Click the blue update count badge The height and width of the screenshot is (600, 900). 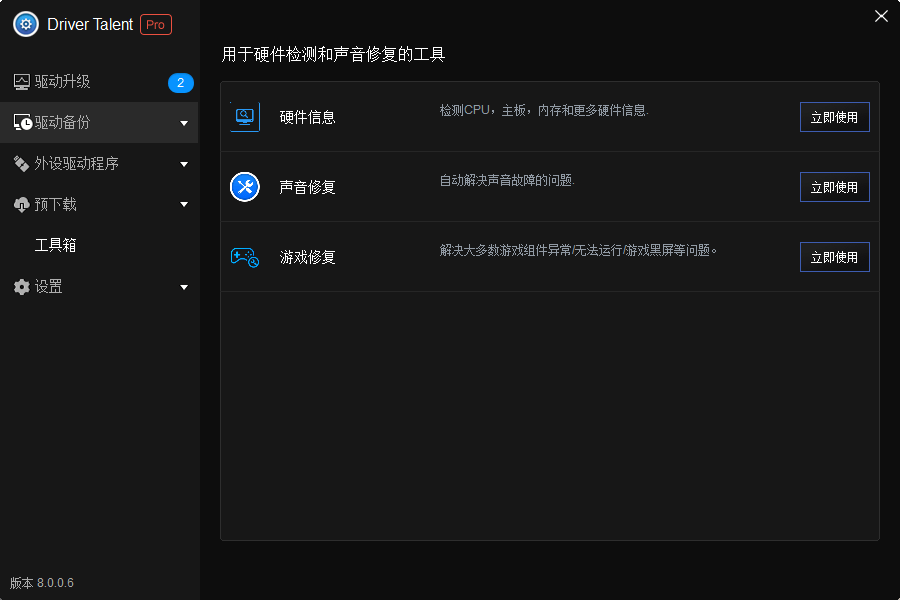(180, 83)
